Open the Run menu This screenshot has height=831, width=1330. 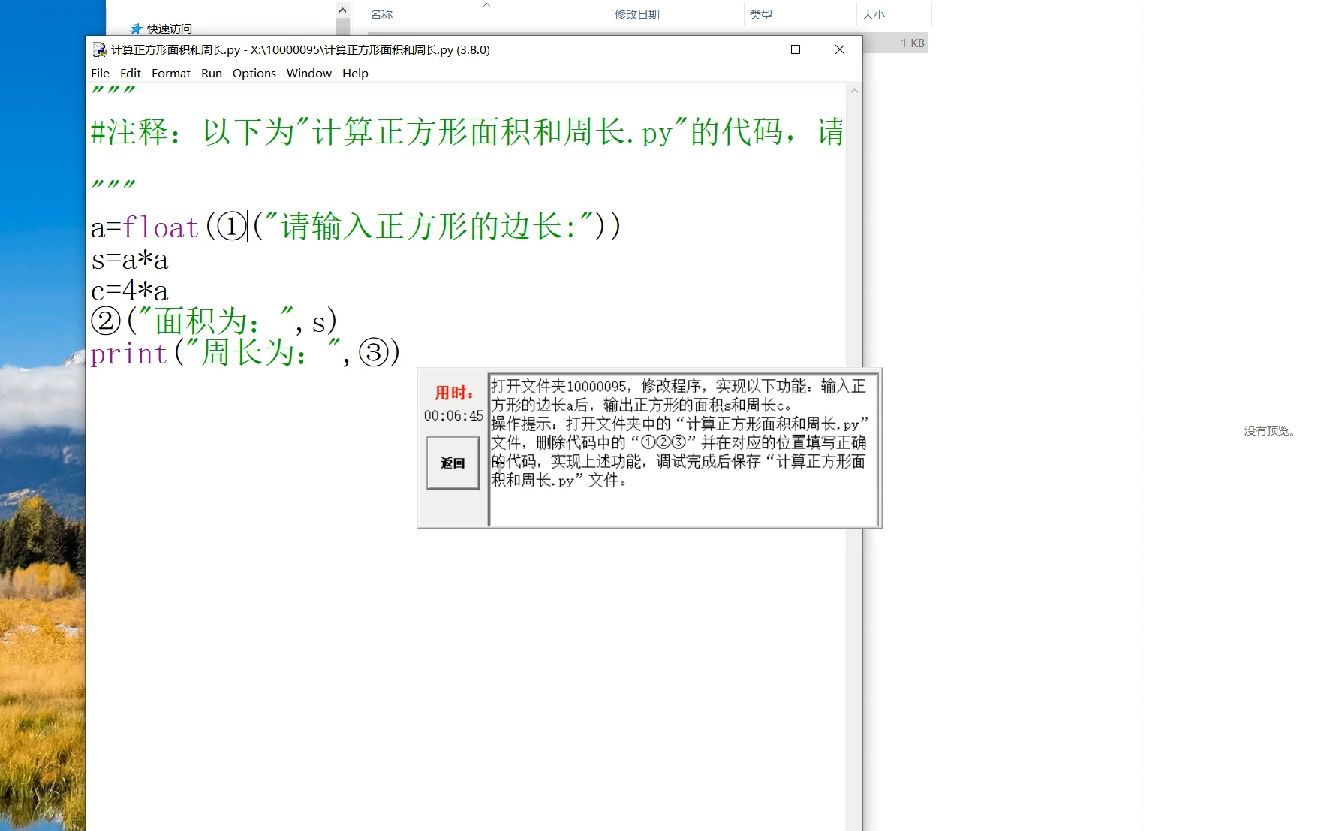pos(211,73)
